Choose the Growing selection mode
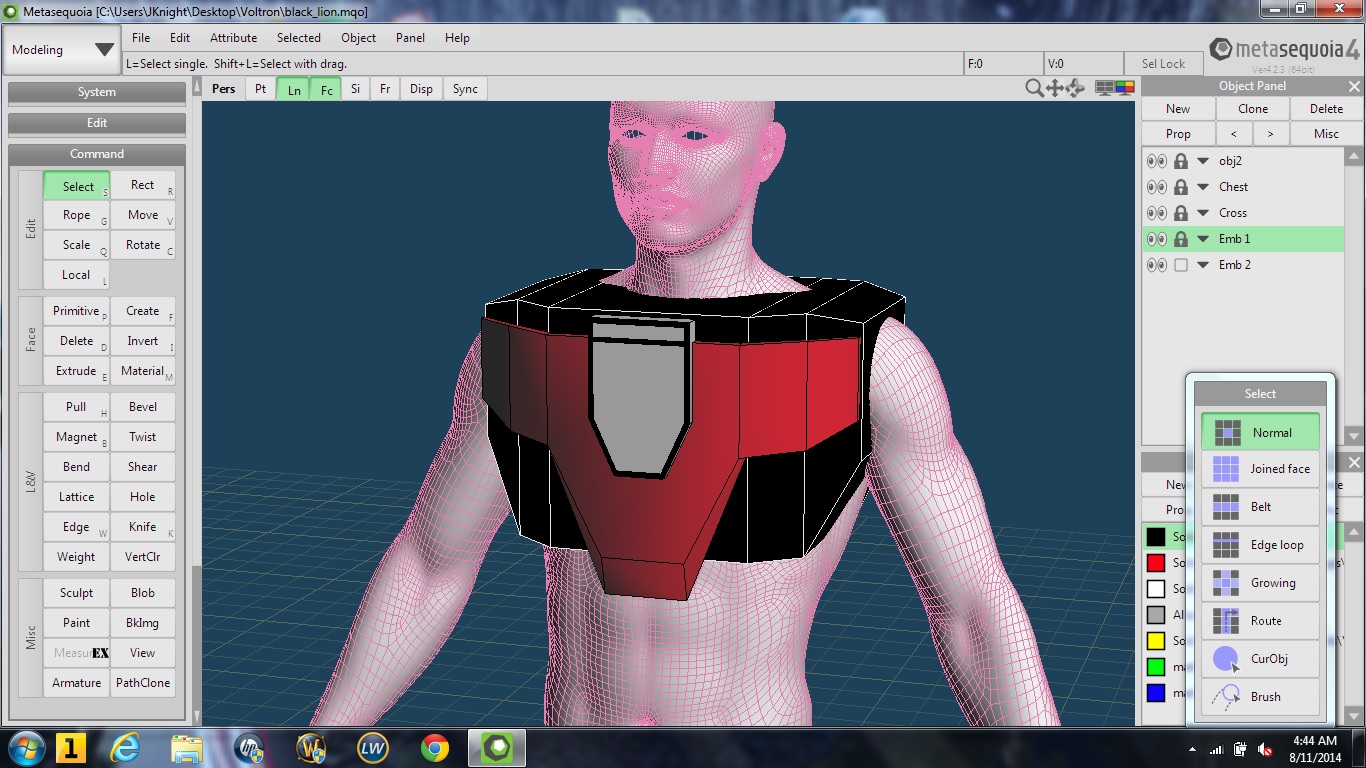Image resolution: width=1366 pixels, height=768 pixels. pyautogui.click(x=1260, y=583)
